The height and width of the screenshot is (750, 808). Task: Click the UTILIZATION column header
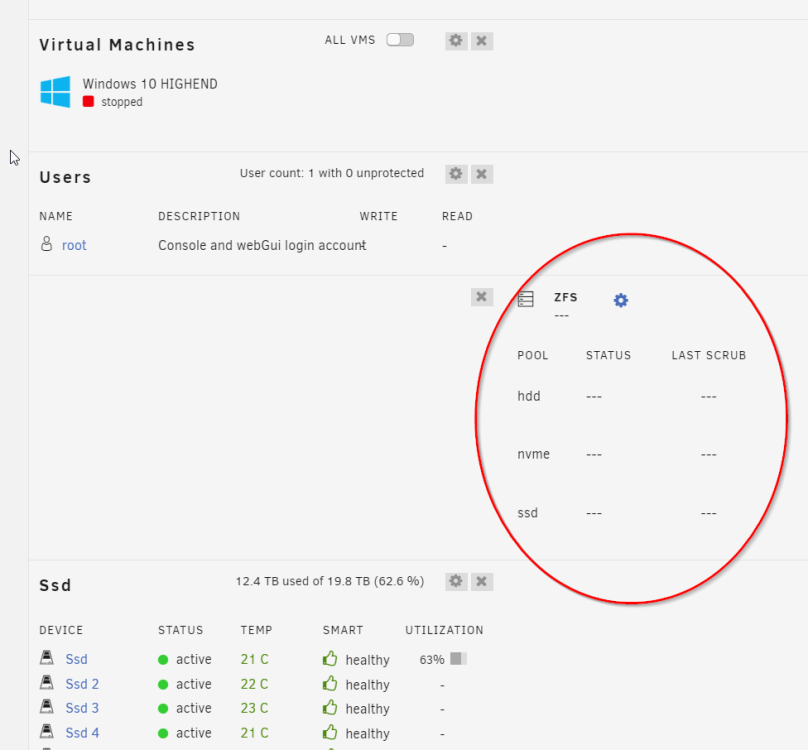tap(444, 630)
